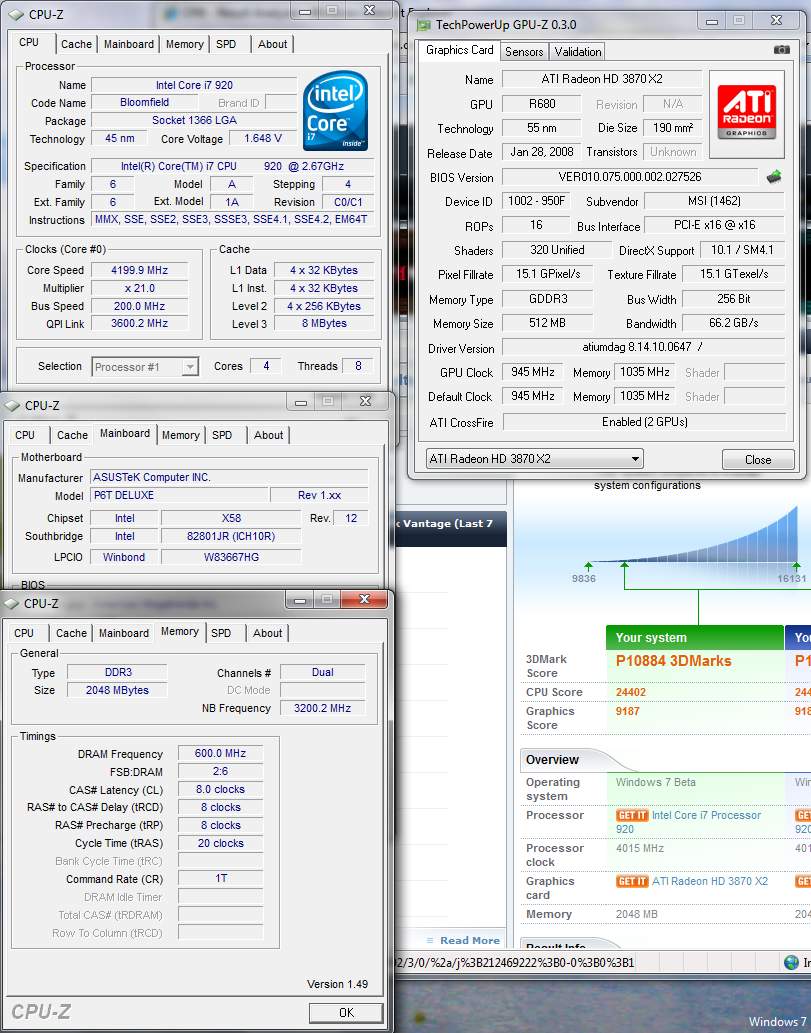Click the GPU-Z screenshot camera icon

781,49
